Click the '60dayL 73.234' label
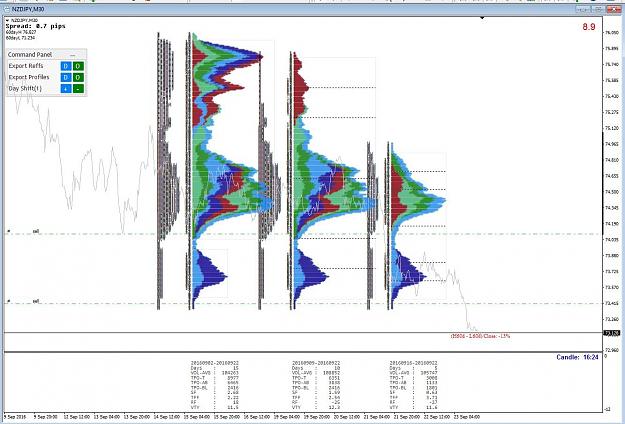This screenshot has width=625, height=424. (20, 38)
